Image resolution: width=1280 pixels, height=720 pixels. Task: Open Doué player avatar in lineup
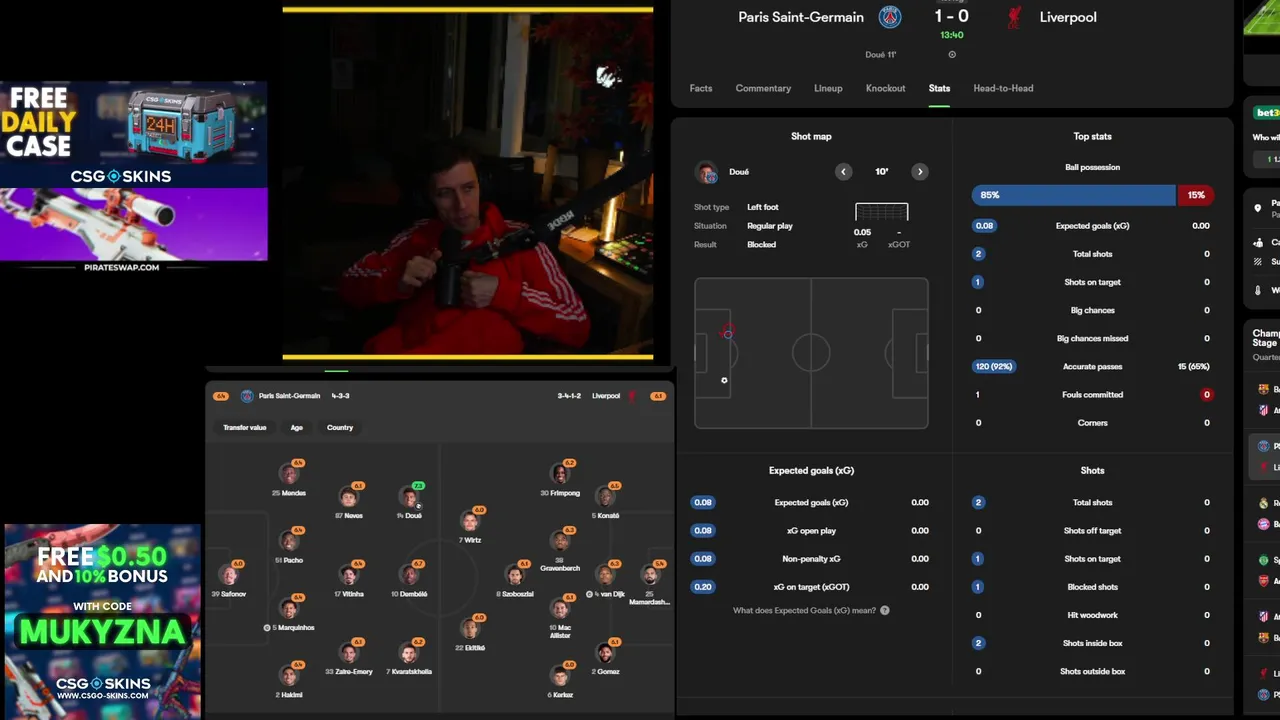coord(409,497)
